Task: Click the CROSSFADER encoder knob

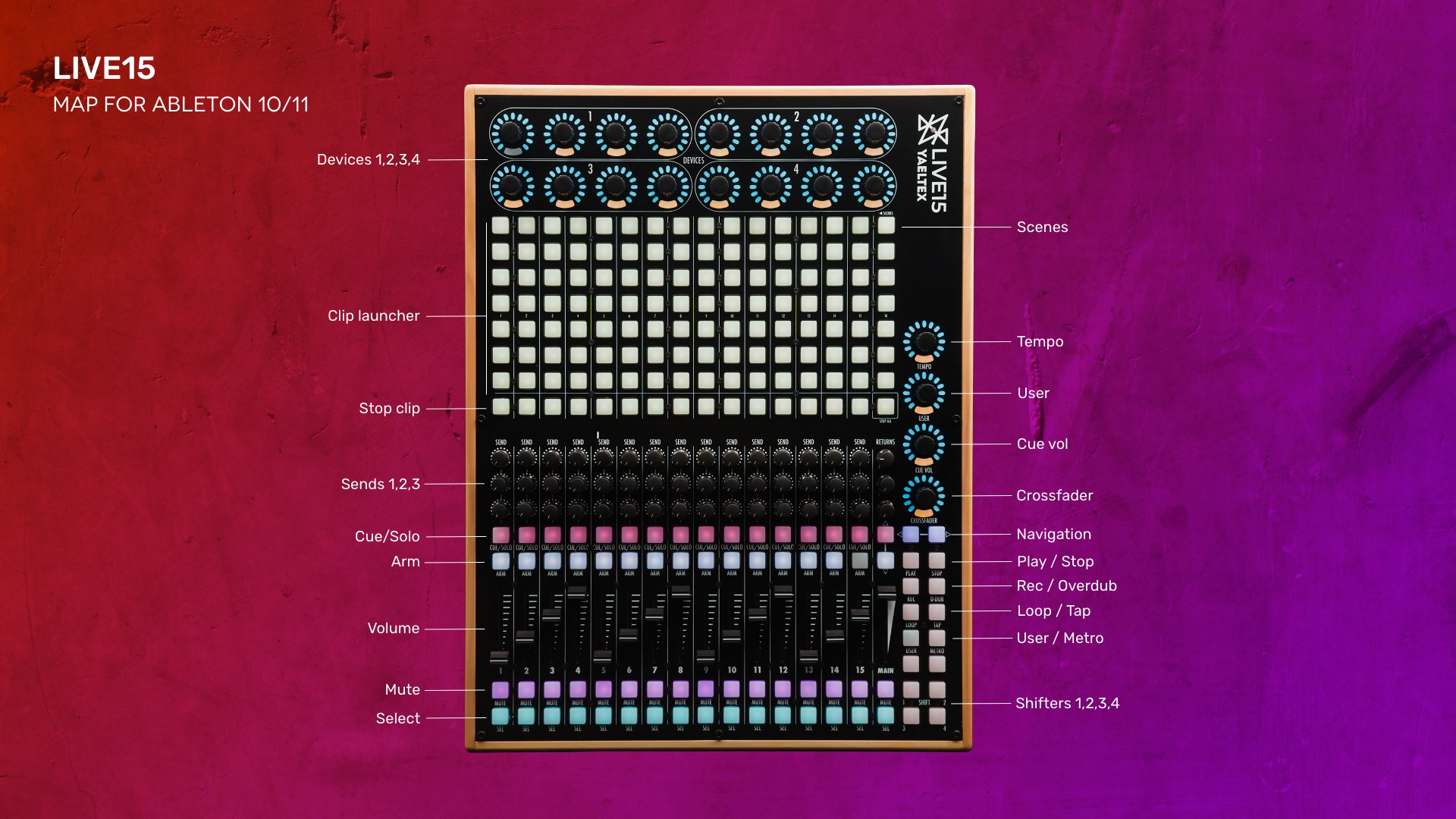Action: [x=924, y=496]
